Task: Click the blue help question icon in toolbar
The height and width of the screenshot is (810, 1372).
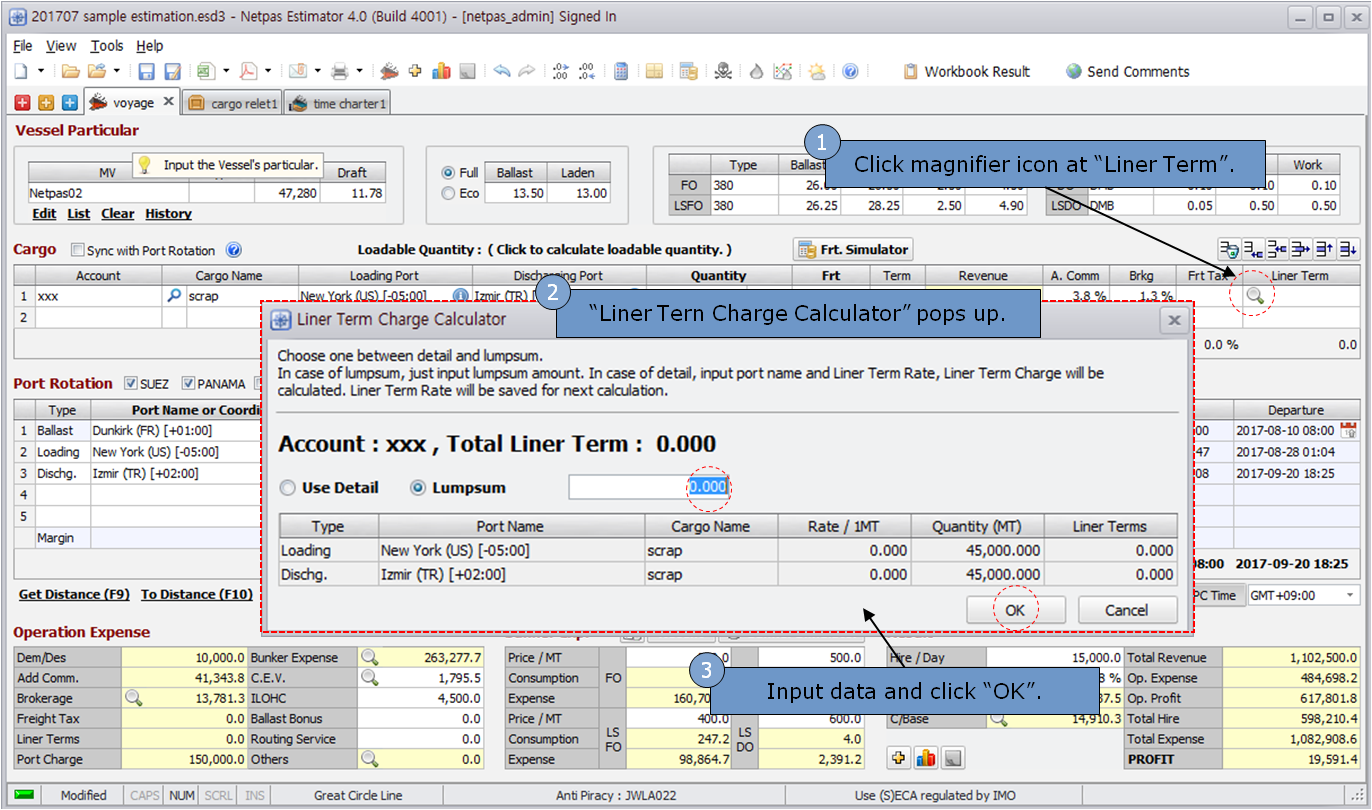Action: [850, 71]
